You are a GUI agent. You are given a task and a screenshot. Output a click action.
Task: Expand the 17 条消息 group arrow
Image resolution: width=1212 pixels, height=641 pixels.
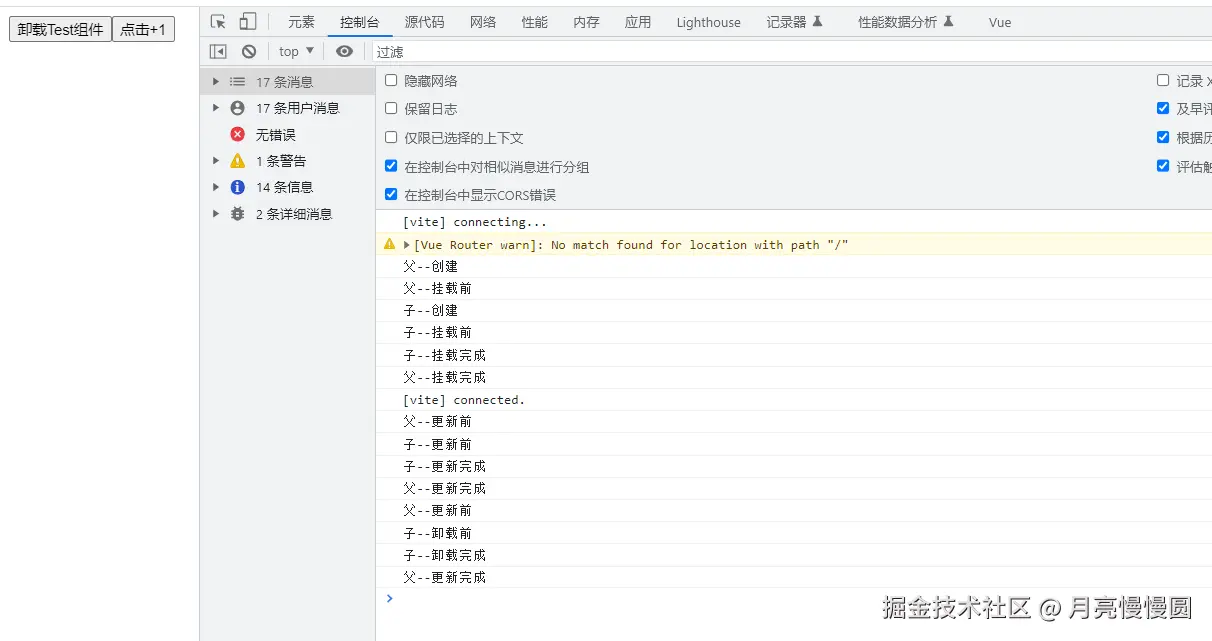click(216, 82)
